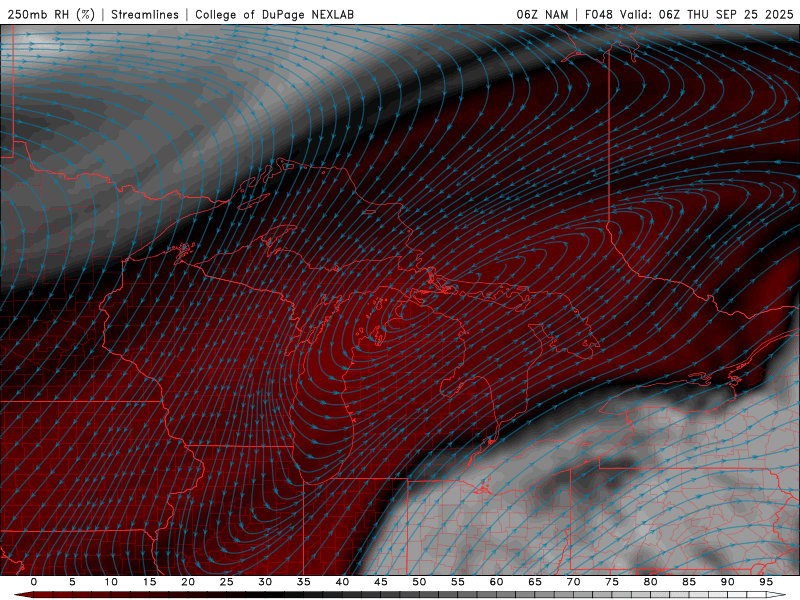
Task: Click the colorbar label "55"
Action: pyautogui.click(x=458, y=582)
